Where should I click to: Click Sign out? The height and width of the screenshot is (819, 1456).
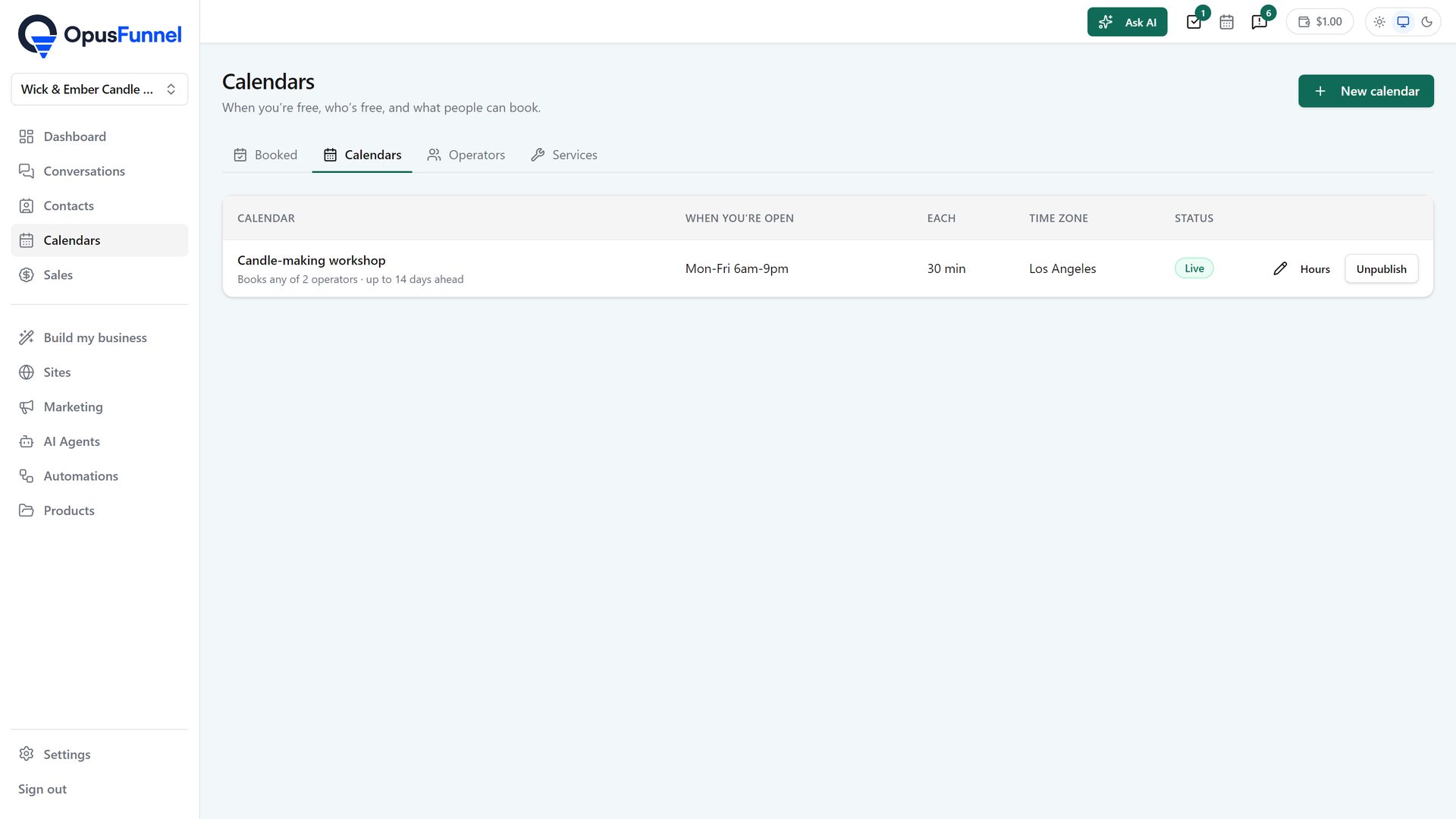click(42, 789)
